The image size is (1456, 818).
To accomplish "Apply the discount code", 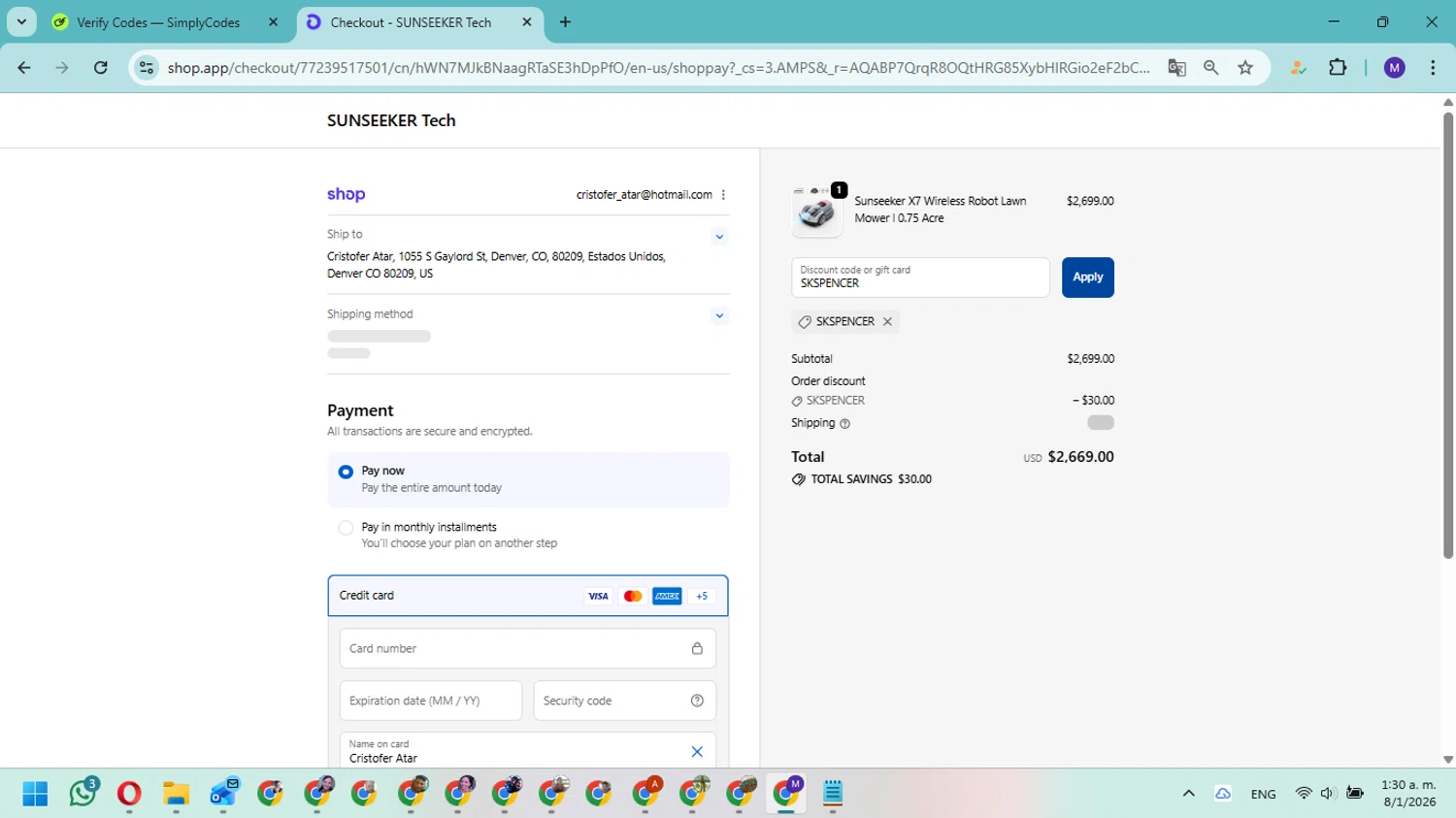I will (x=1088, y=278).
